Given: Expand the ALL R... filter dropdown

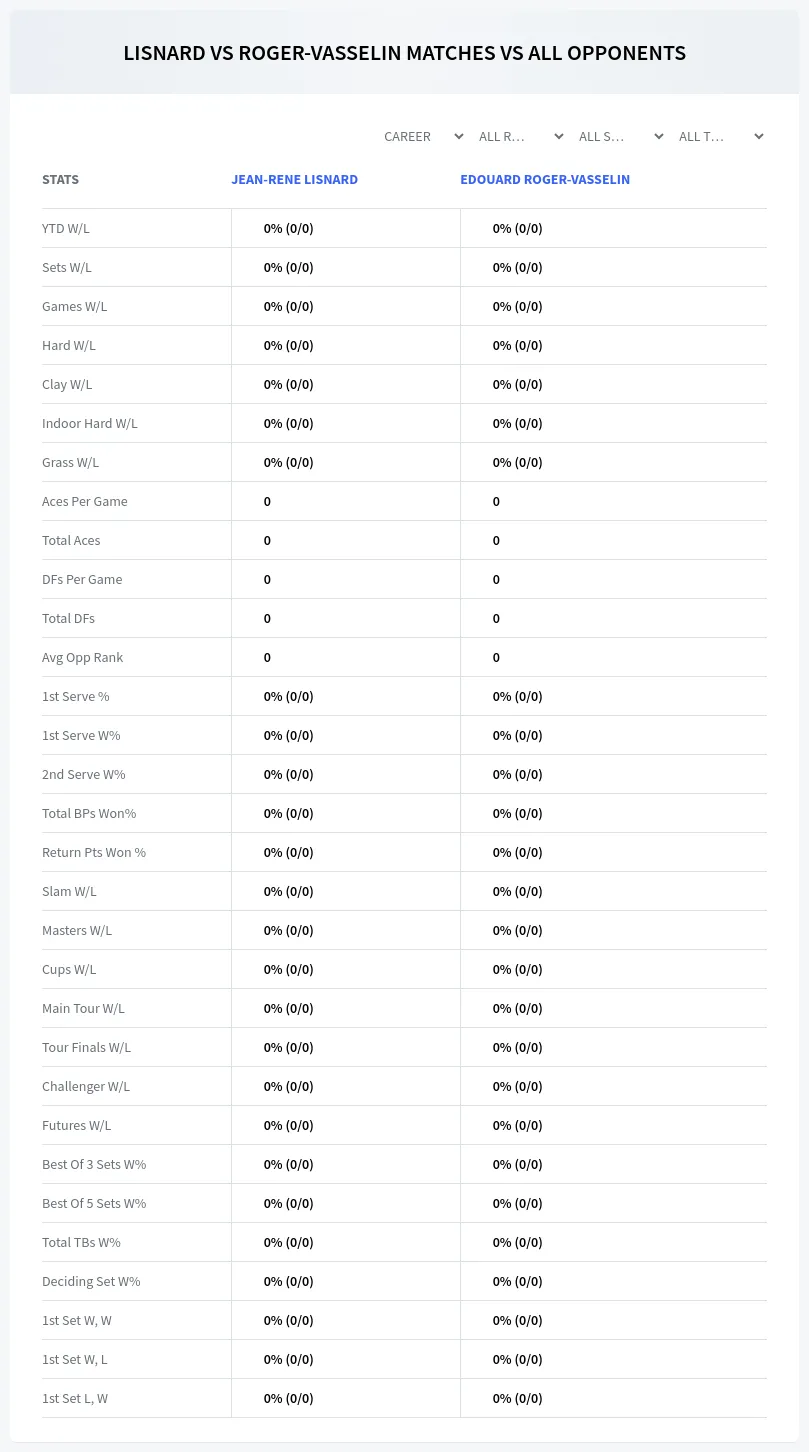Looking at the screenshot, I should (x=520, y=136).
